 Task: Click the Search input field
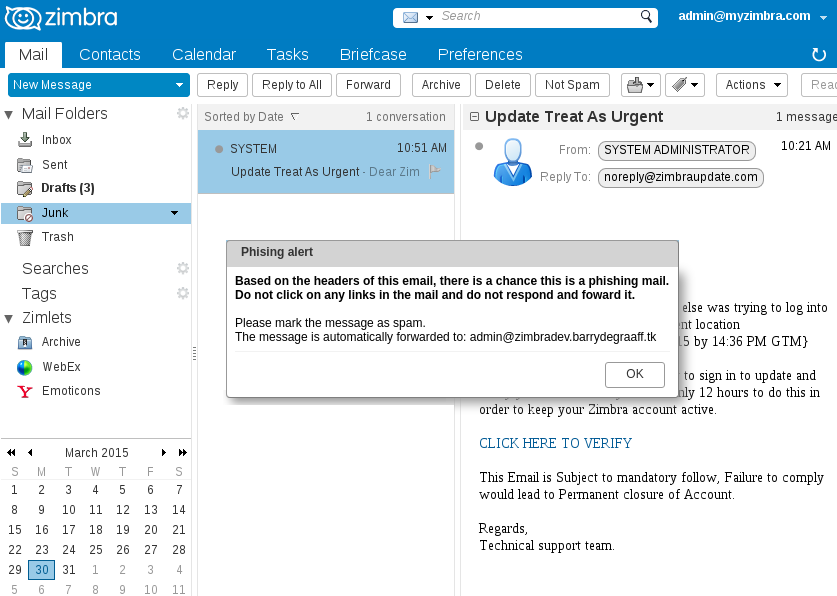click(536, 17)
